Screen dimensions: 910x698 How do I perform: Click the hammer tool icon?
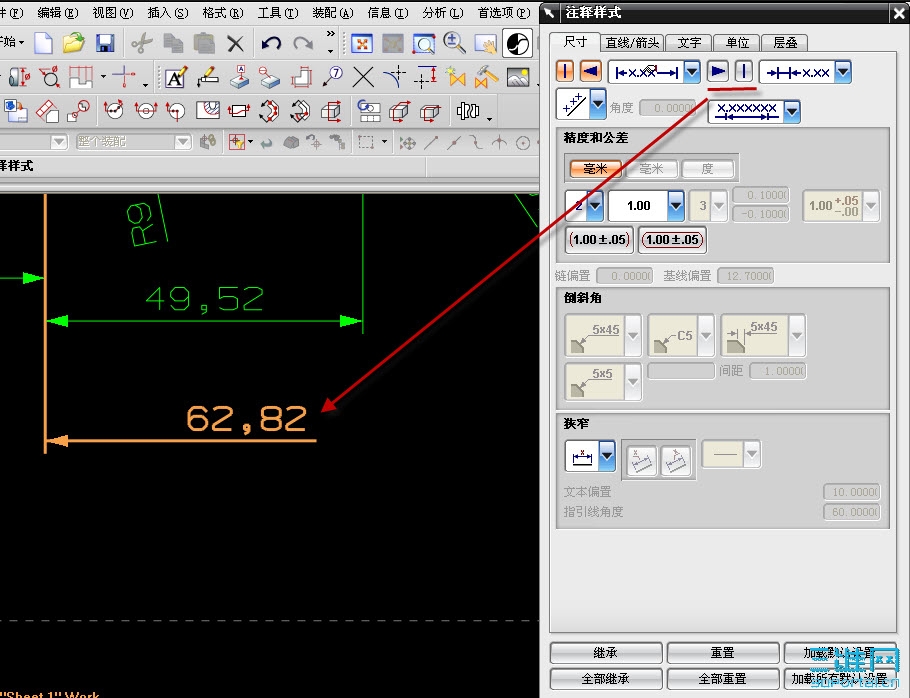click(x=486, y=77)
